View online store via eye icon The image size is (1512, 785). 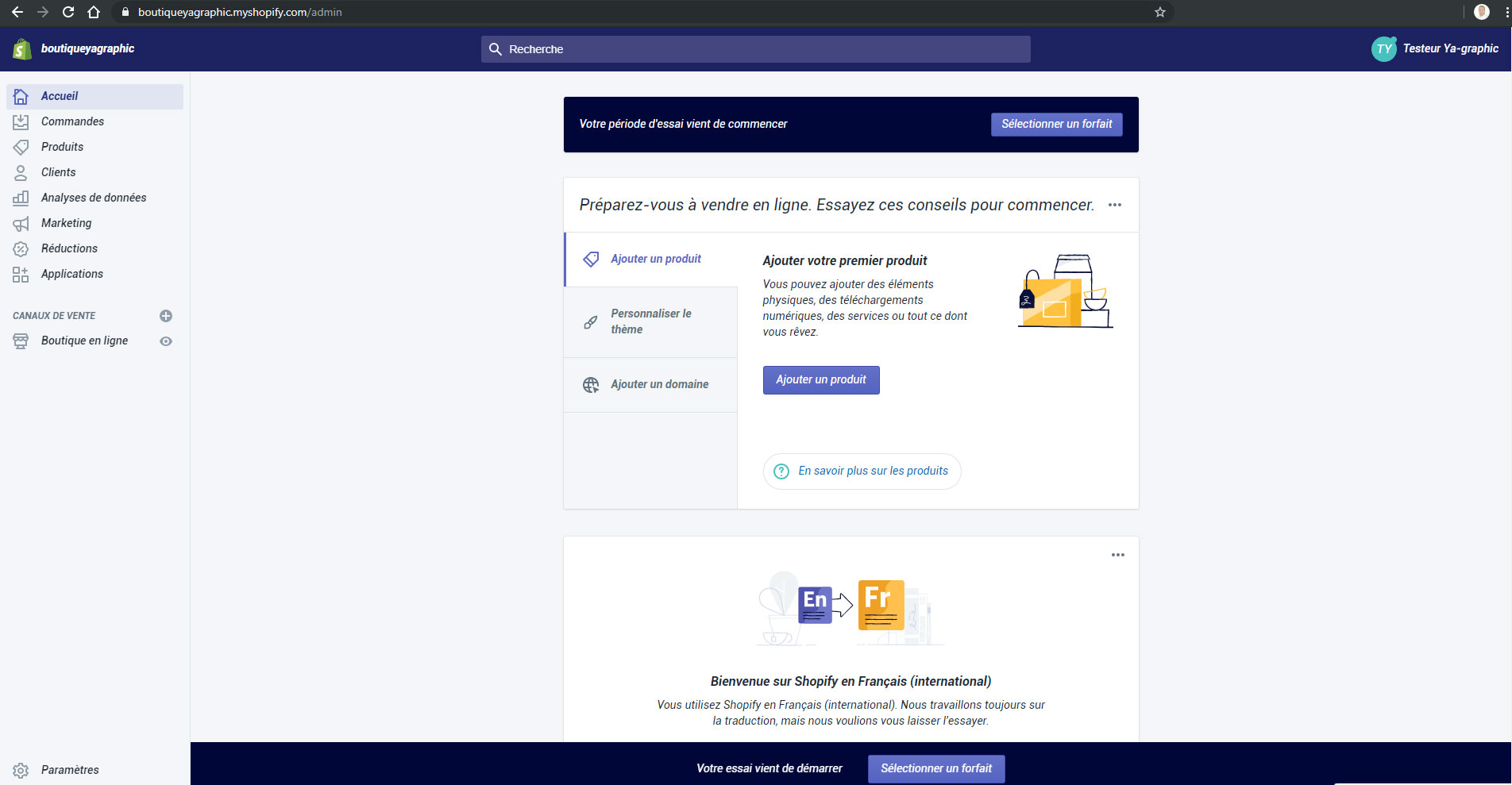click(x=166, y=341)
